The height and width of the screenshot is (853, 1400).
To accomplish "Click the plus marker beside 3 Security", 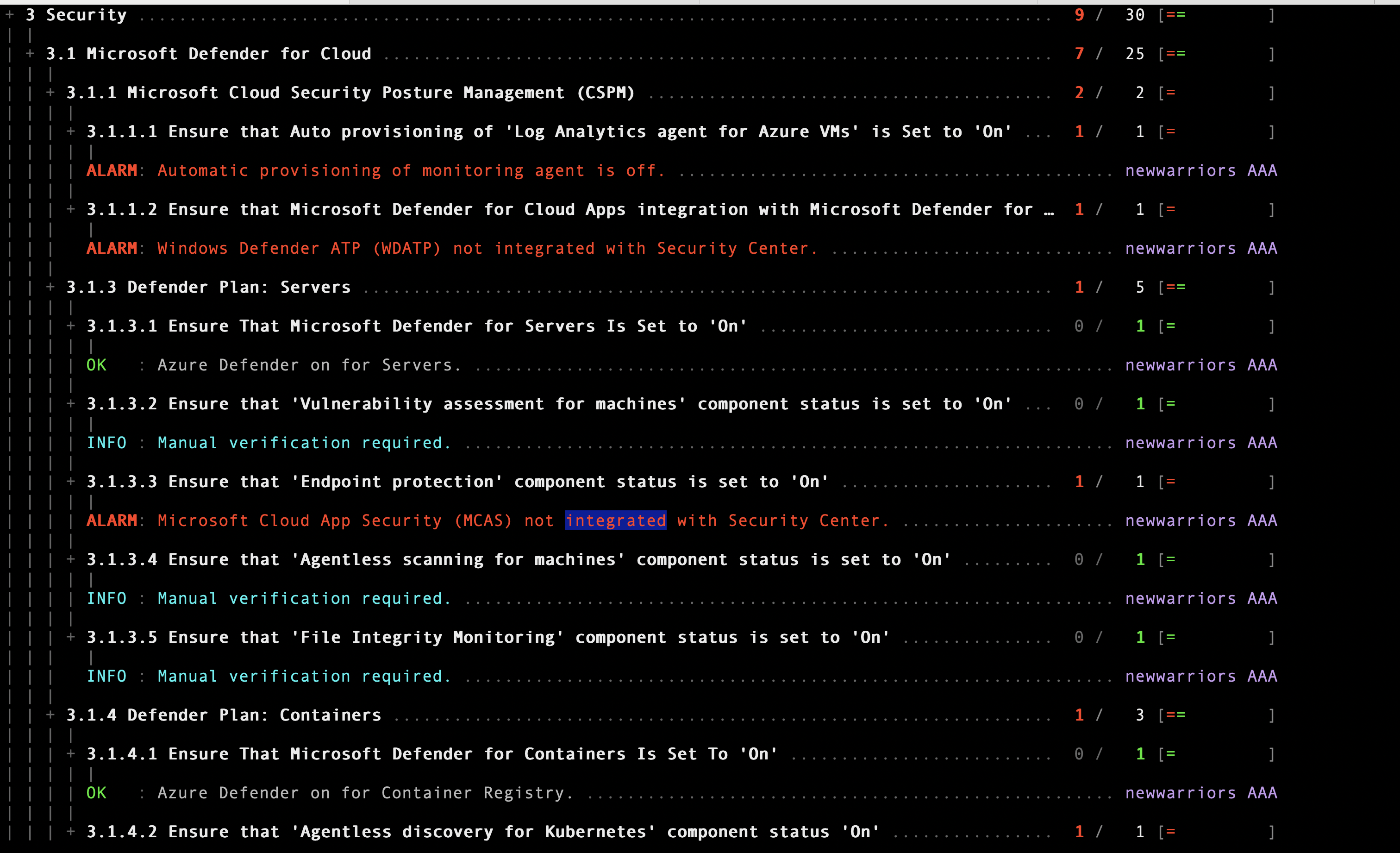I will (x=10, y=15).
